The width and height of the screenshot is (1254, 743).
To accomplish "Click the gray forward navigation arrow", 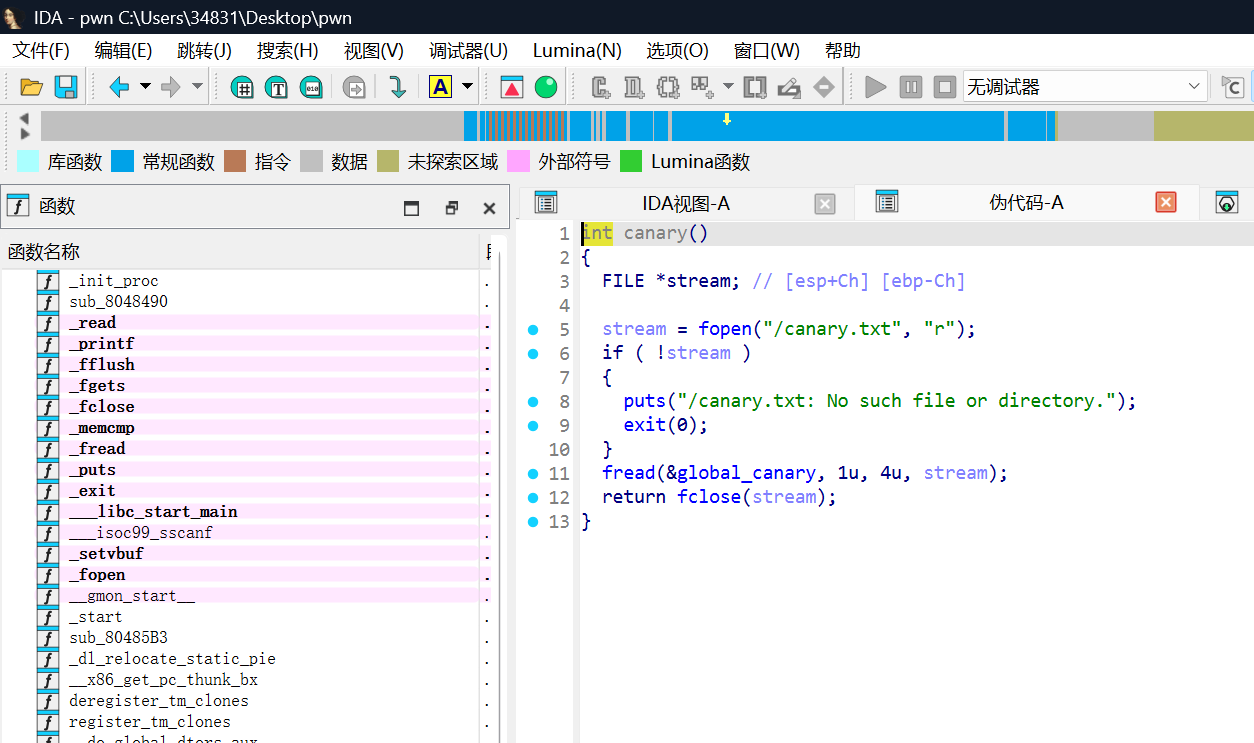I will tap(171, 87).
